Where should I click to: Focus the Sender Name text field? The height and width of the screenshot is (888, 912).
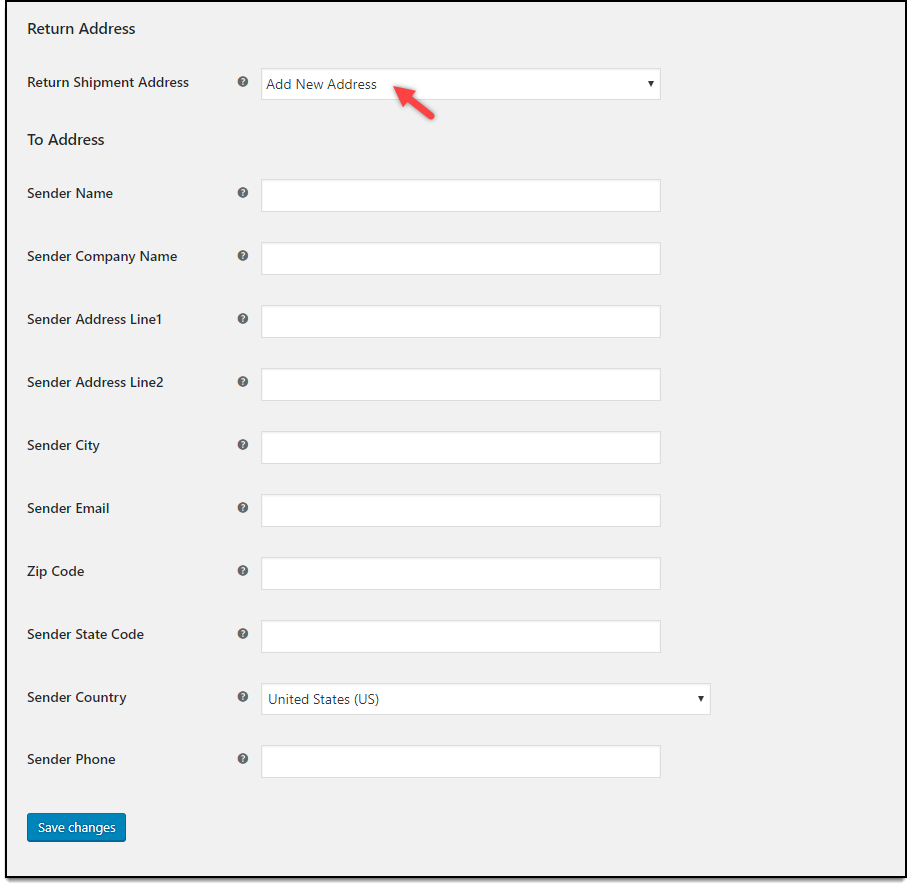(x=460, y=196)
